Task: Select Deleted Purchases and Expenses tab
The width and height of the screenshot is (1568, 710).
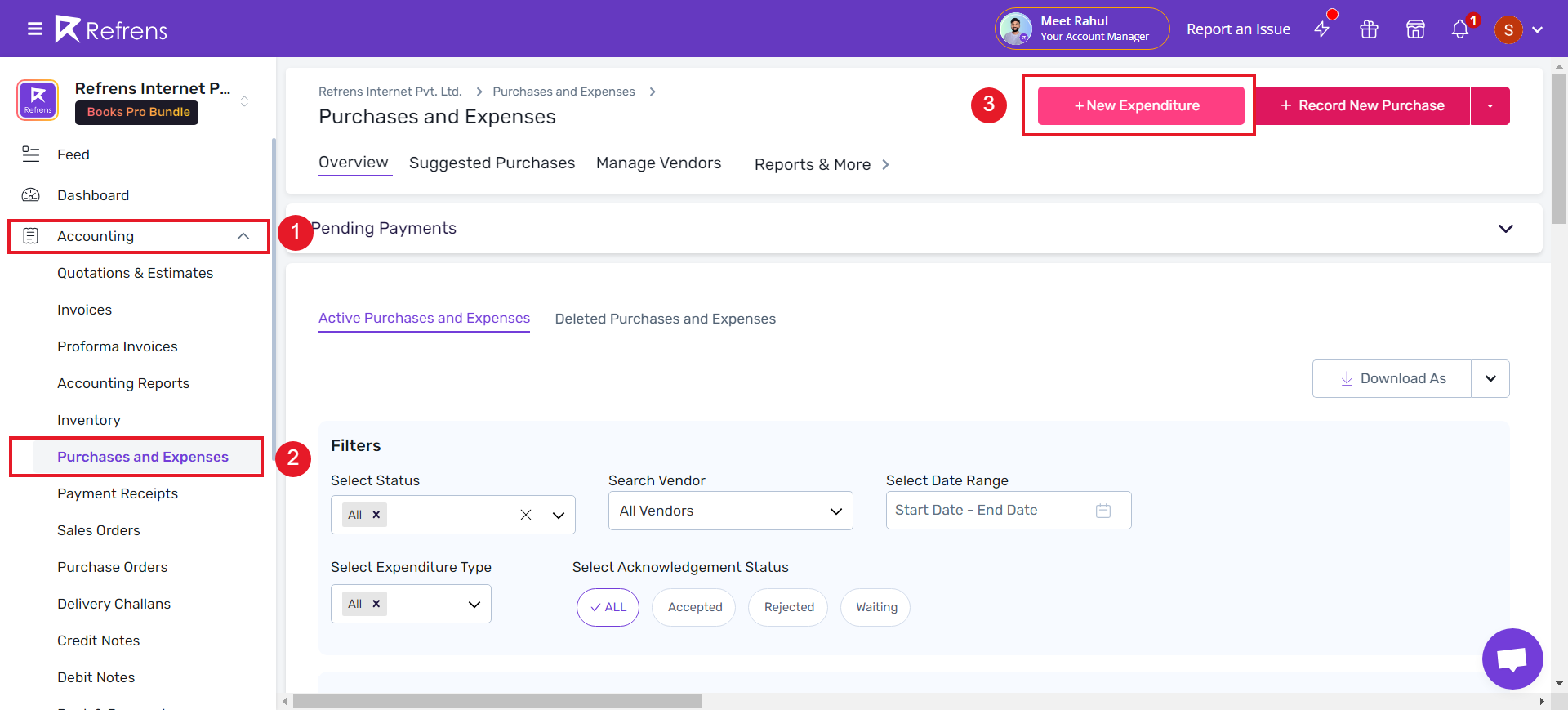Action: [666, 319]
